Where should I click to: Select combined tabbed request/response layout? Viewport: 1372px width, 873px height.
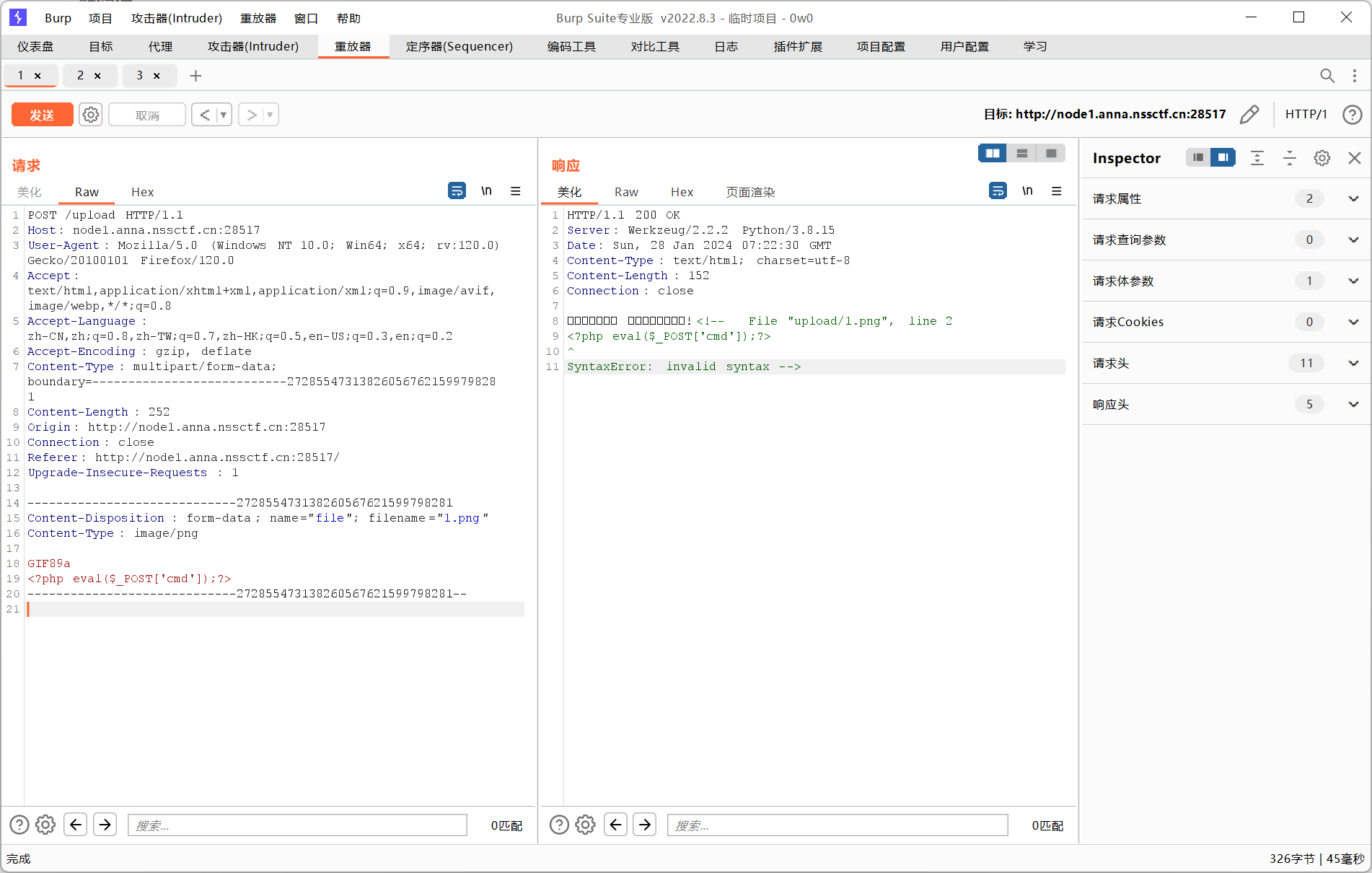1051,153
